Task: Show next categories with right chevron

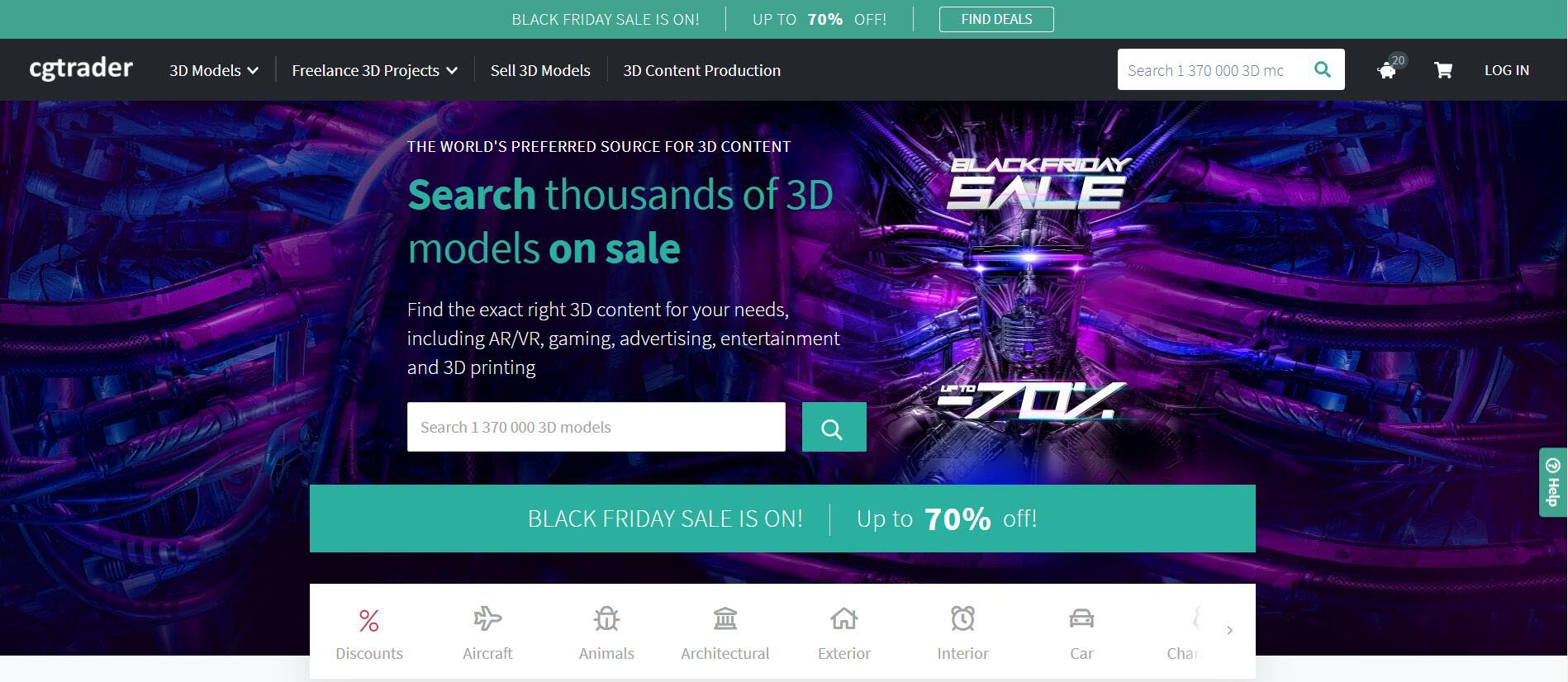Action: click(x=1229, y=630)
